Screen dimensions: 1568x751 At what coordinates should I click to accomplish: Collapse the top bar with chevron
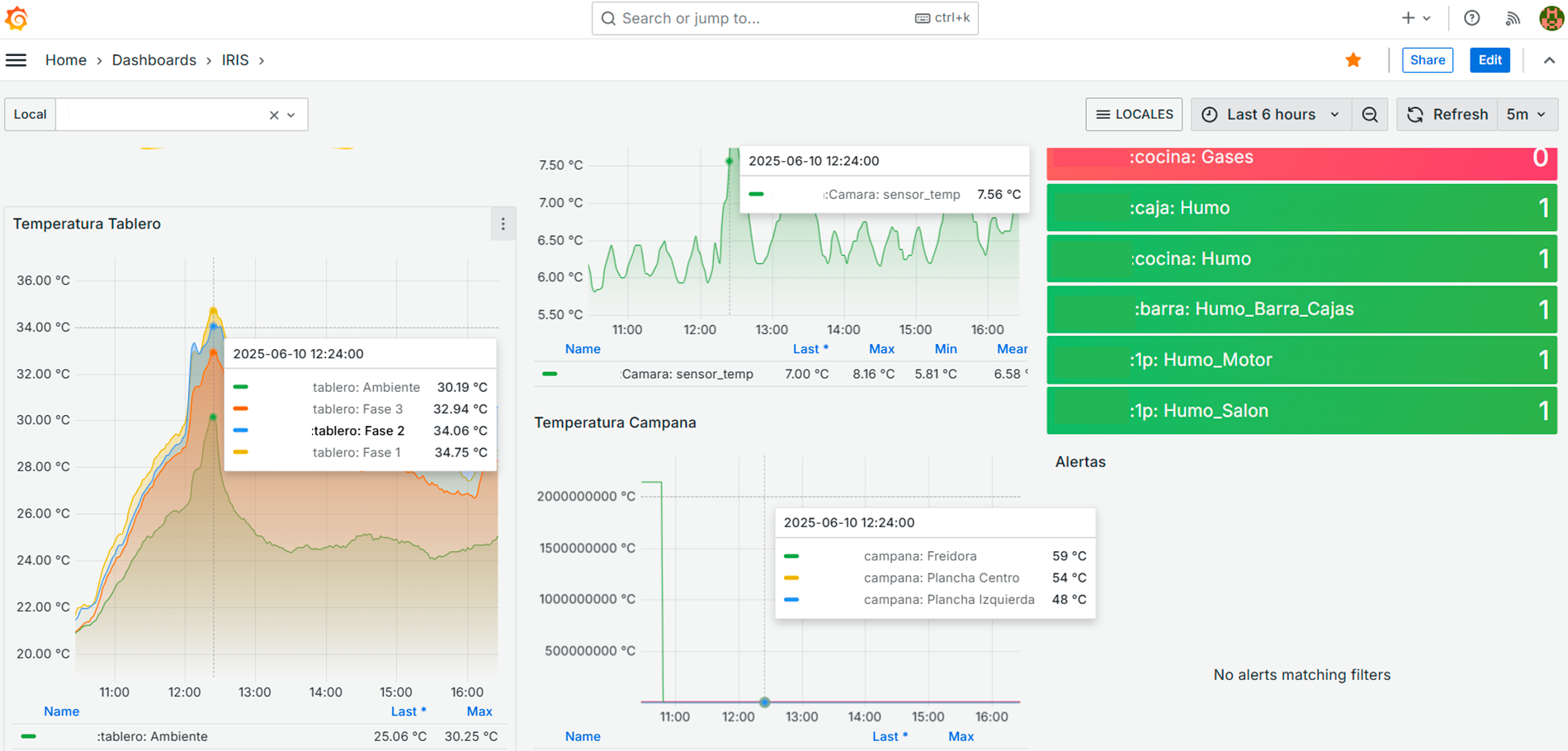click(1549, 60)
